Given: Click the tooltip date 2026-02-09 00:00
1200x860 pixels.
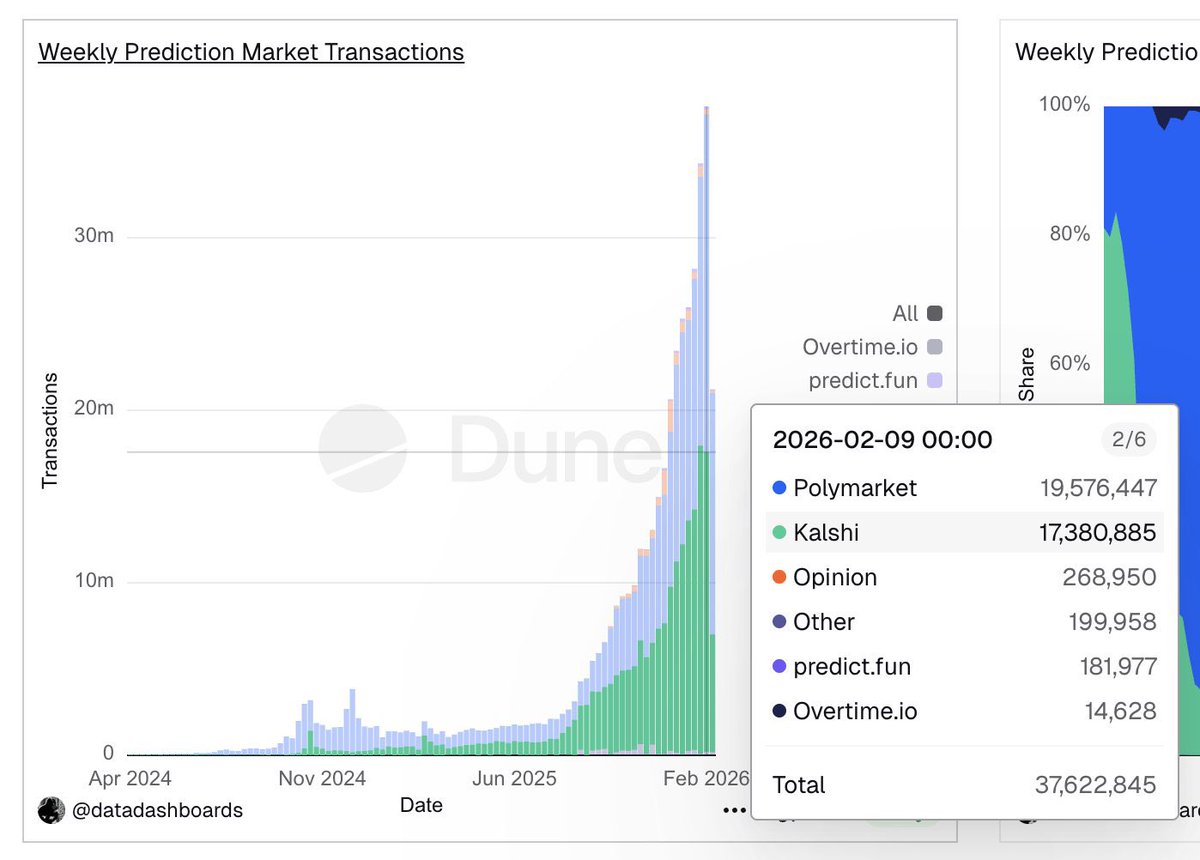Looking at the screenshot, I should coord(883,440).
